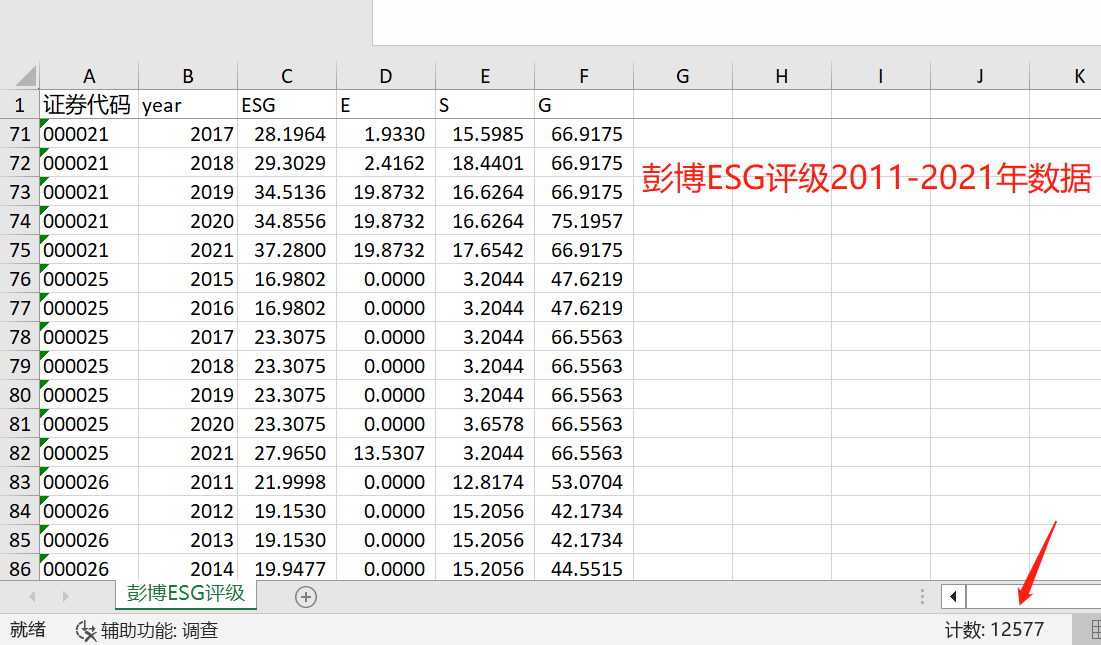Click the 证券代码 header cell
Viewport: 1101px width, 645px height.
tap(89, 105)
